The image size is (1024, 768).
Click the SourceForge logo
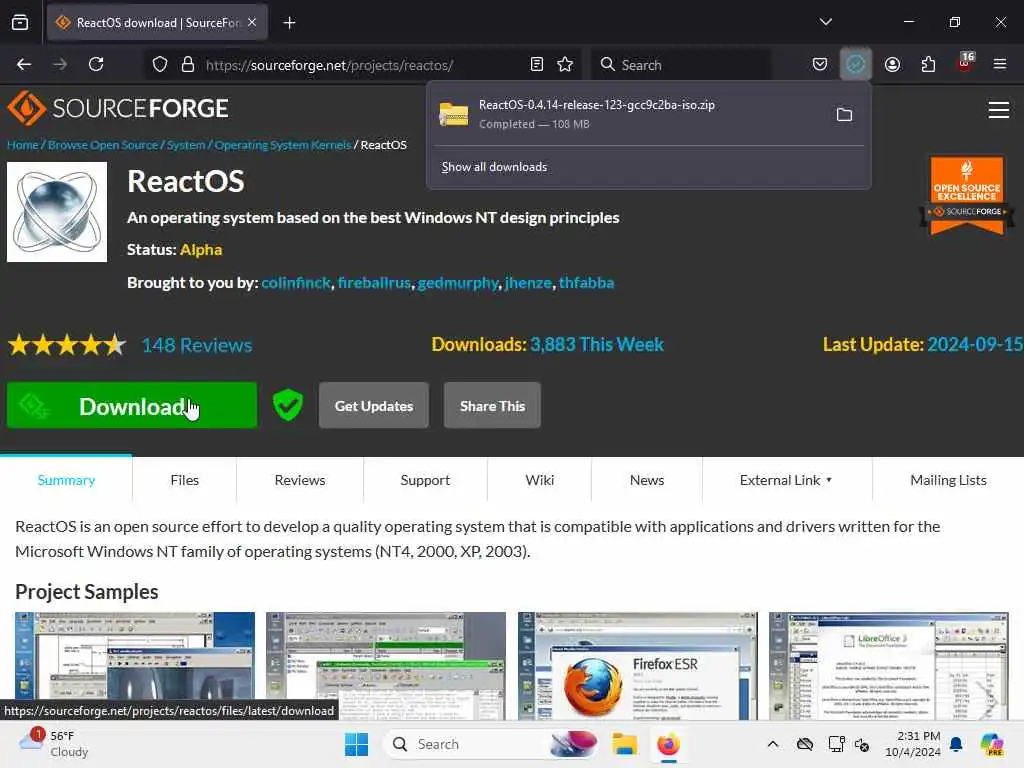click(118, 108)
